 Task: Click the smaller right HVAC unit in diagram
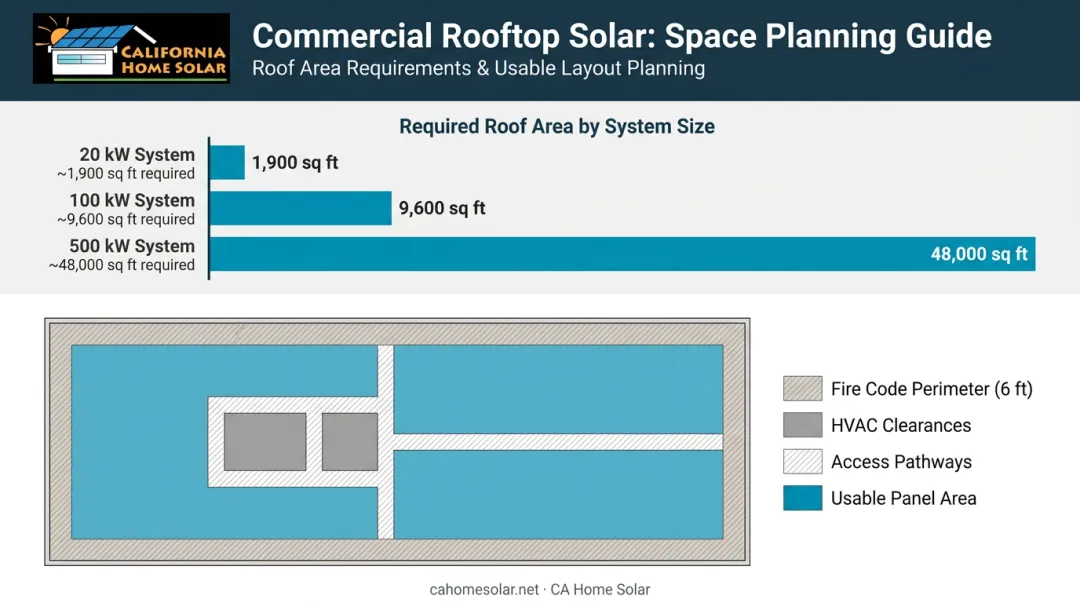(350, 442)
